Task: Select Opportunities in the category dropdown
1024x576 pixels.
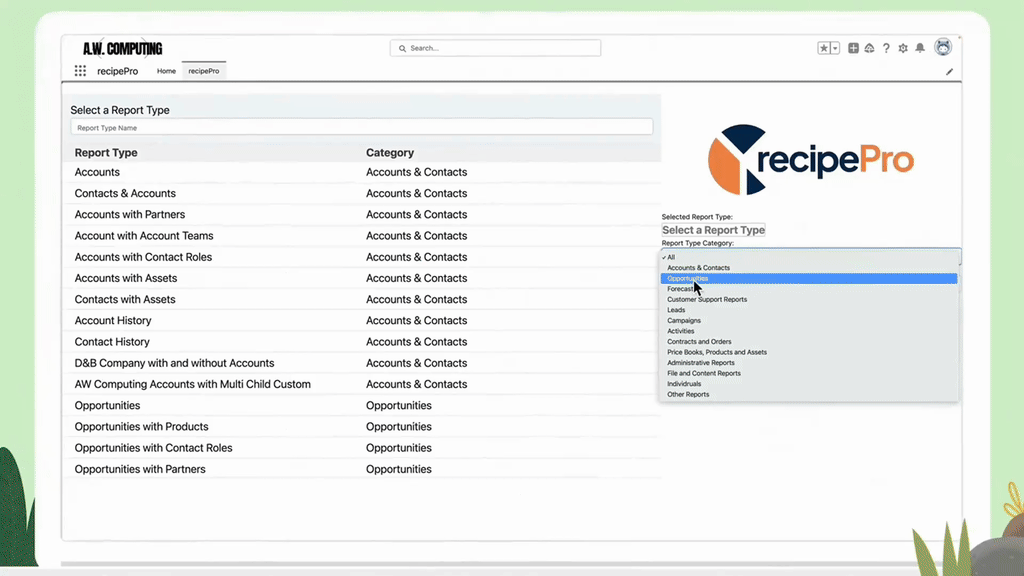Action: (x=809, y=279)
